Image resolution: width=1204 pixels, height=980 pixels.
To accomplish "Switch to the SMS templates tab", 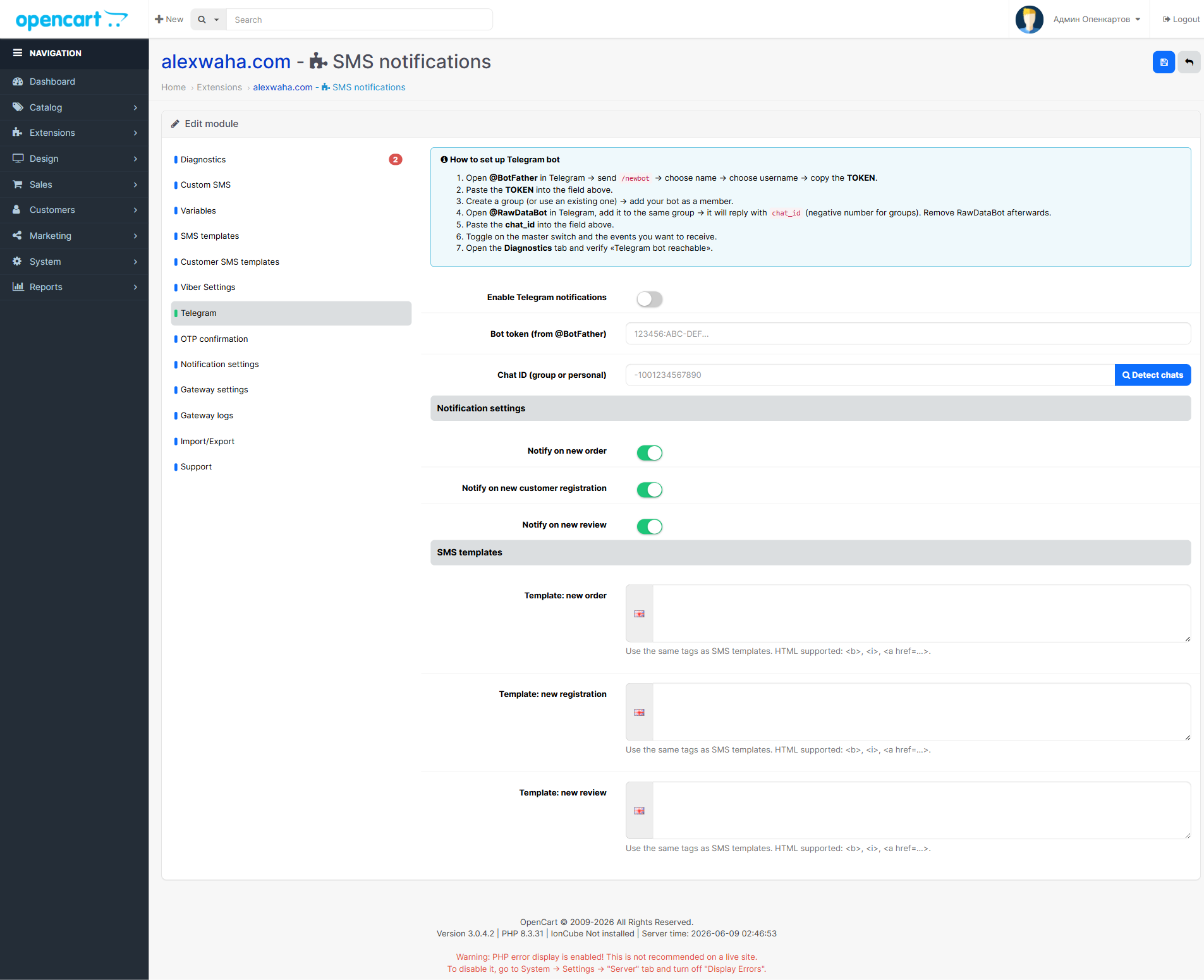I will pos(291,236).
